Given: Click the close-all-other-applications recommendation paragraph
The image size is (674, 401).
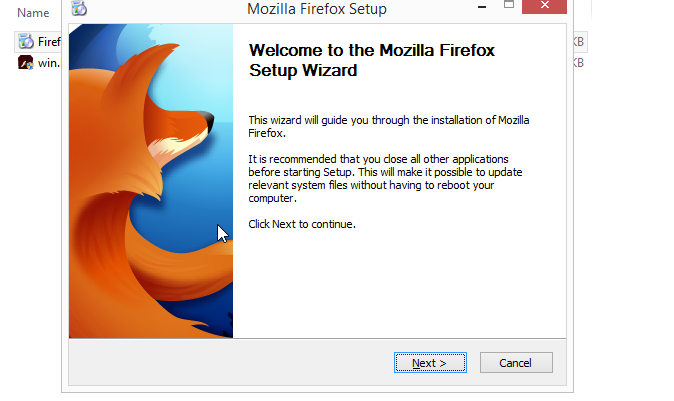Looking at the screenshot, I should [x=385, y=178].
